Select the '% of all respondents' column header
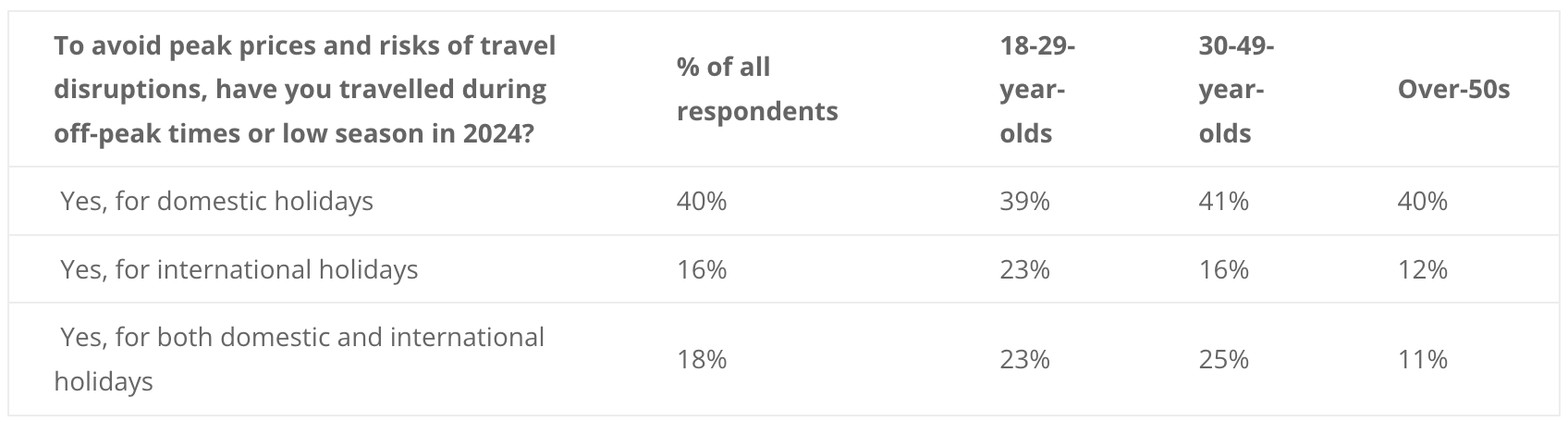This screenshot has height=422, width=1568. [757, 89]
